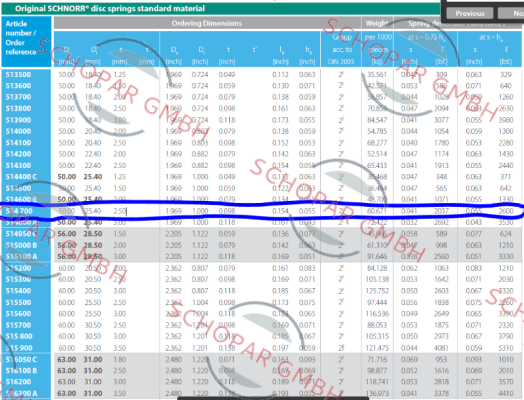Click the Article number / Order reference header

click(21, 38)
